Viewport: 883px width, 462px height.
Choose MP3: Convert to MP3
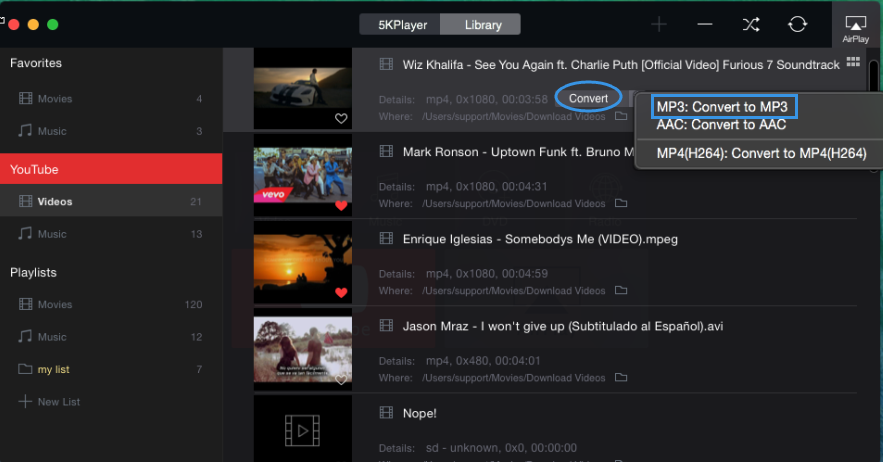723,106
